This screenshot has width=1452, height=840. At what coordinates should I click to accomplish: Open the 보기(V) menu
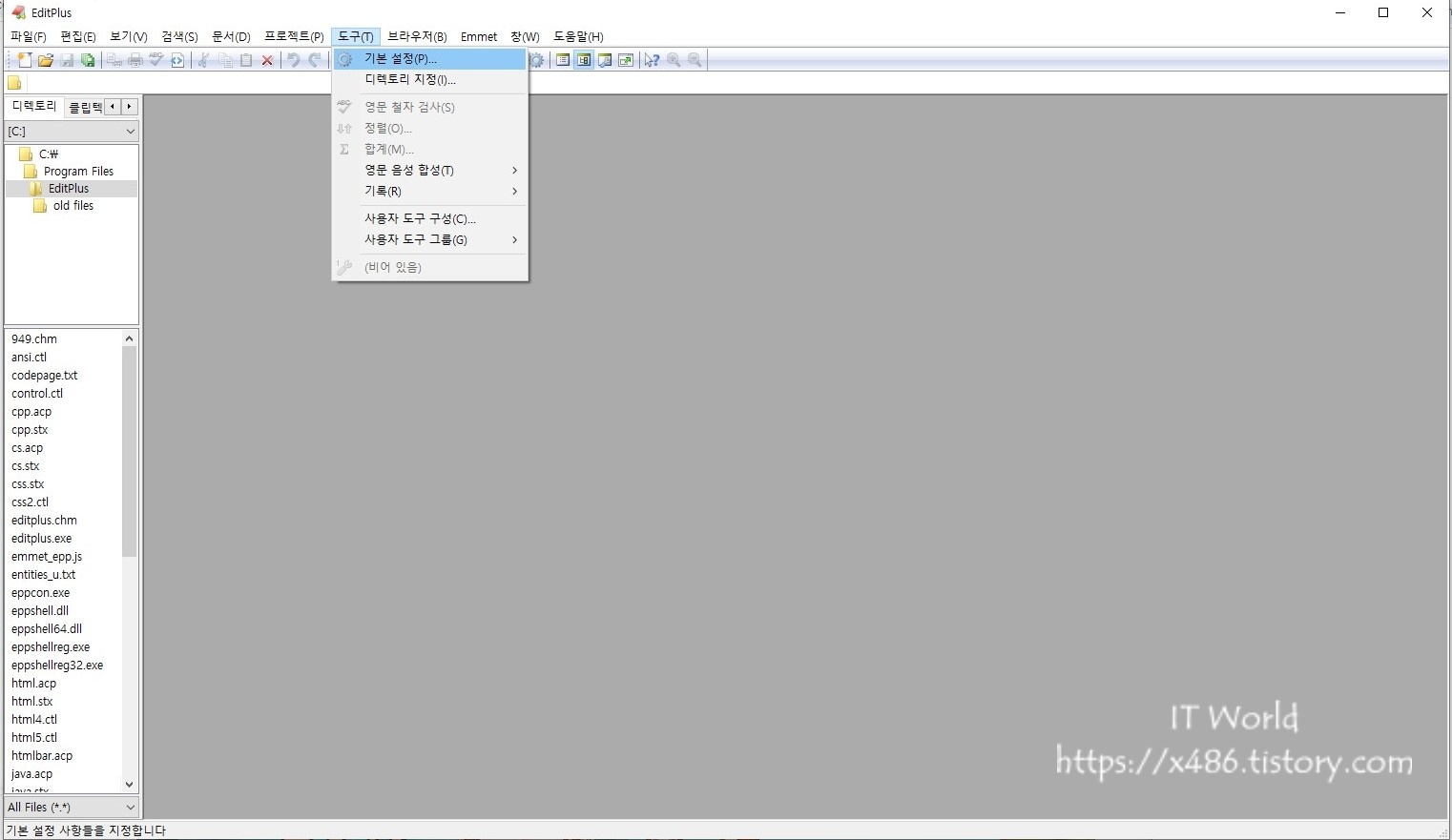(x=129, y=36)
